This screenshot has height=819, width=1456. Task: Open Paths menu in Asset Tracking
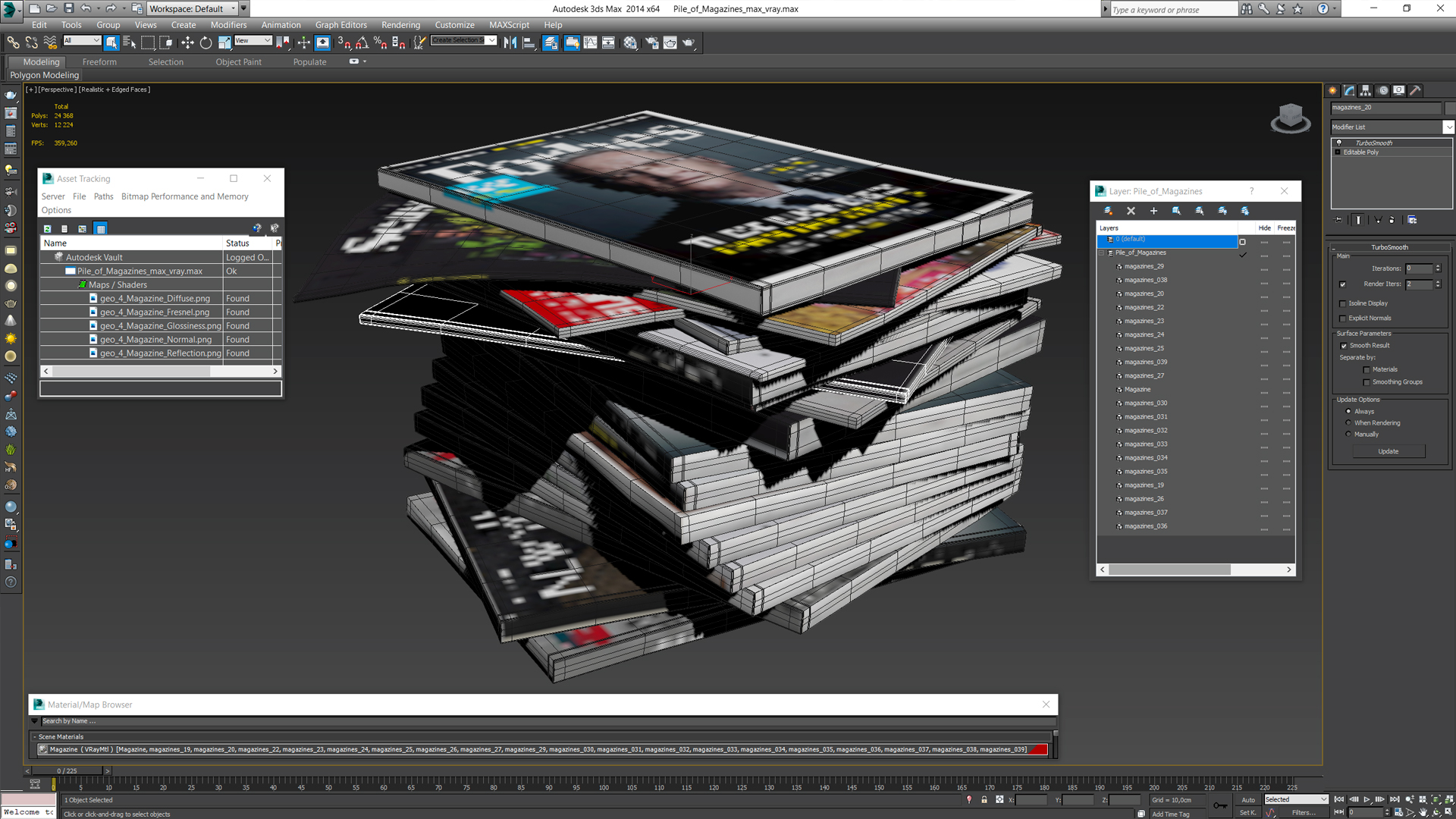103,196
